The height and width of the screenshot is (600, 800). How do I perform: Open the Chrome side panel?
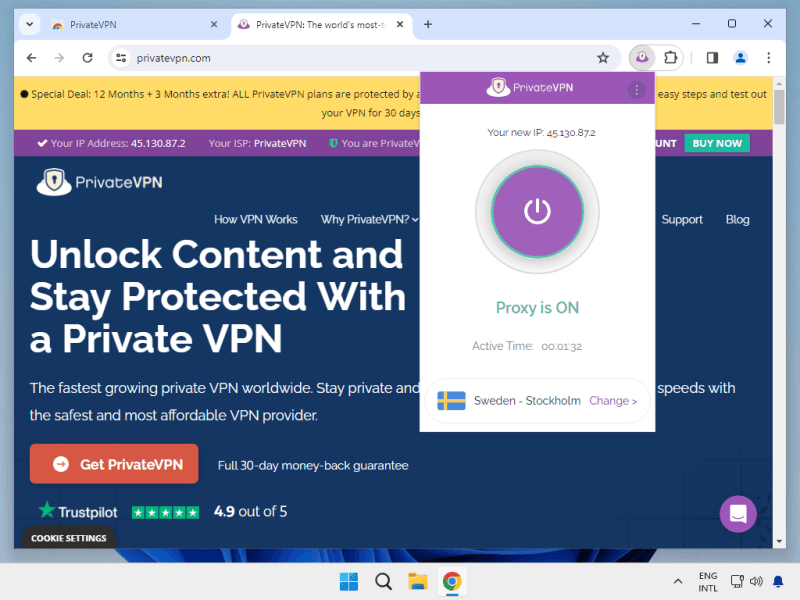coord(712,58)
